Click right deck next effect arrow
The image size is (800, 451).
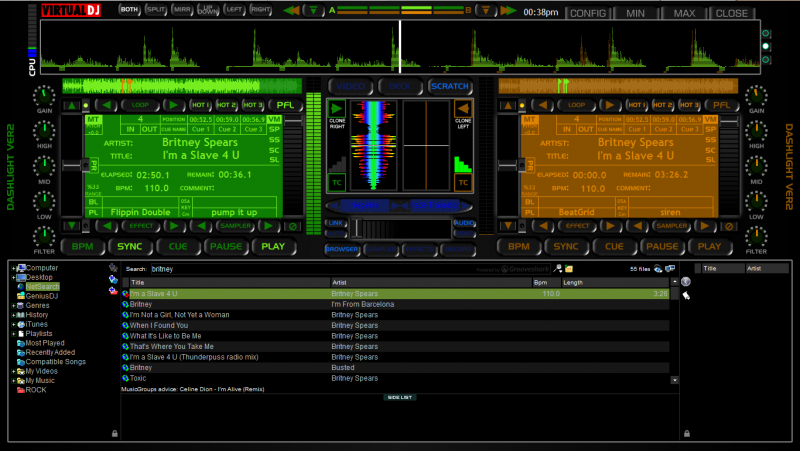click(610, 226)
